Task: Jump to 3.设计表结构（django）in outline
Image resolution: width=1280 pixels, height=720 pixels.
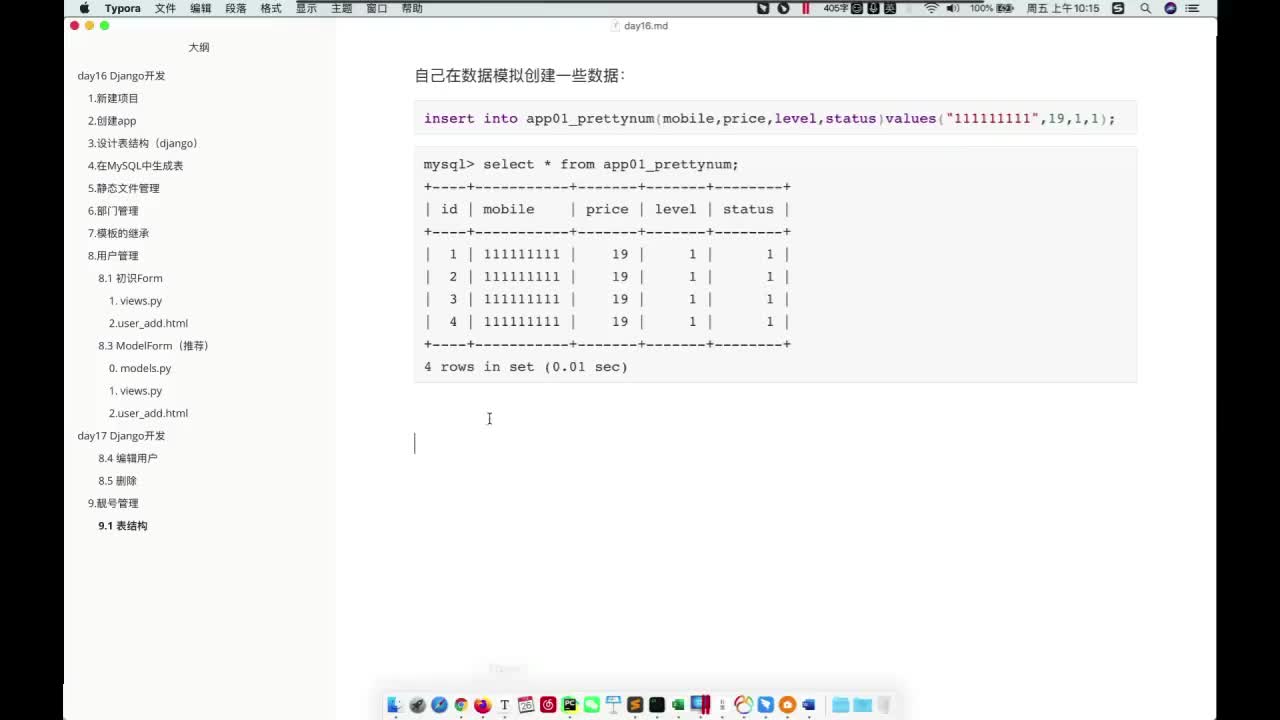Action: tap(143, 143)
